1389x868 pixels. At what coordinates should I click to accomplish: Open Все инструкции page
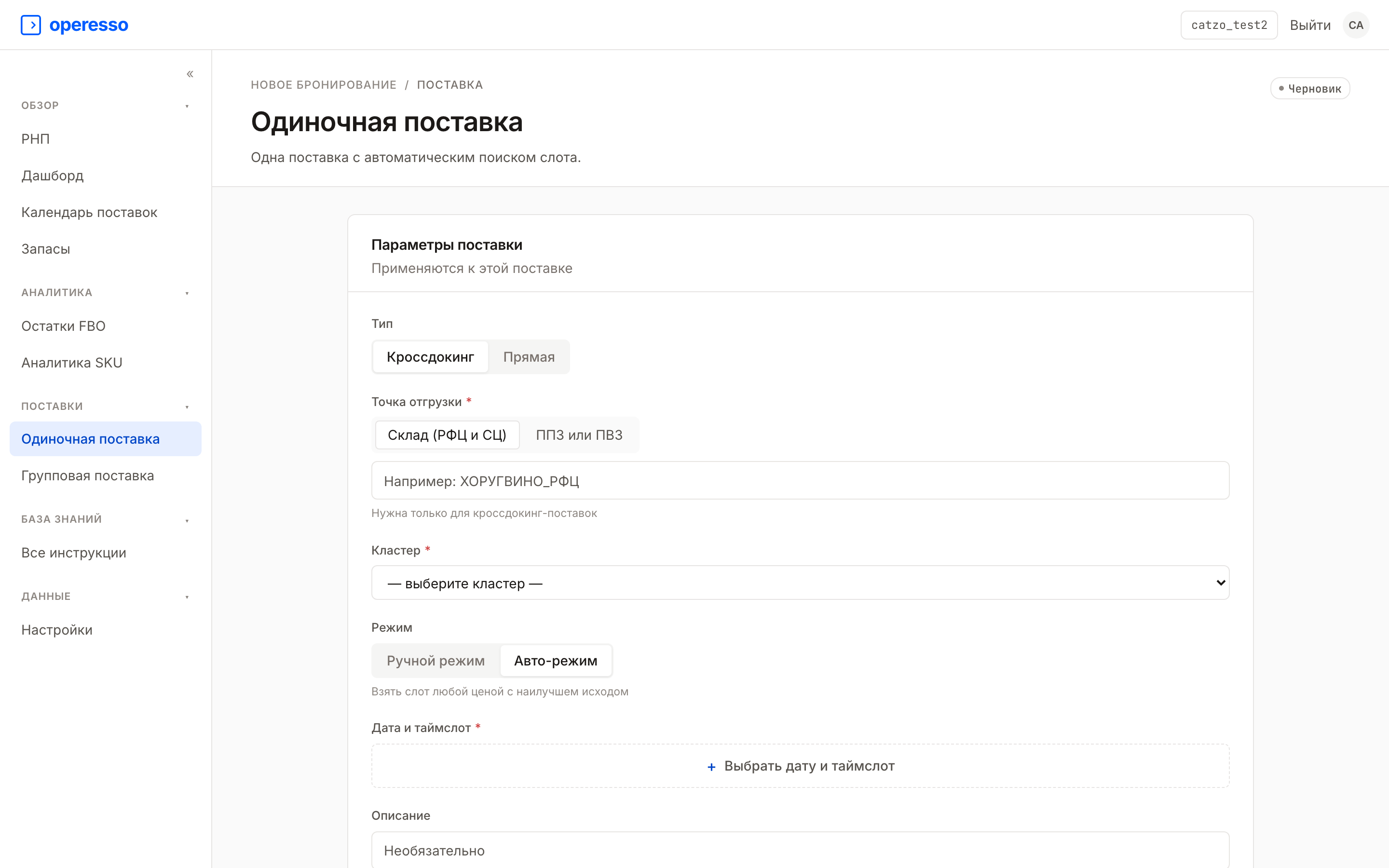coord(106,553)
